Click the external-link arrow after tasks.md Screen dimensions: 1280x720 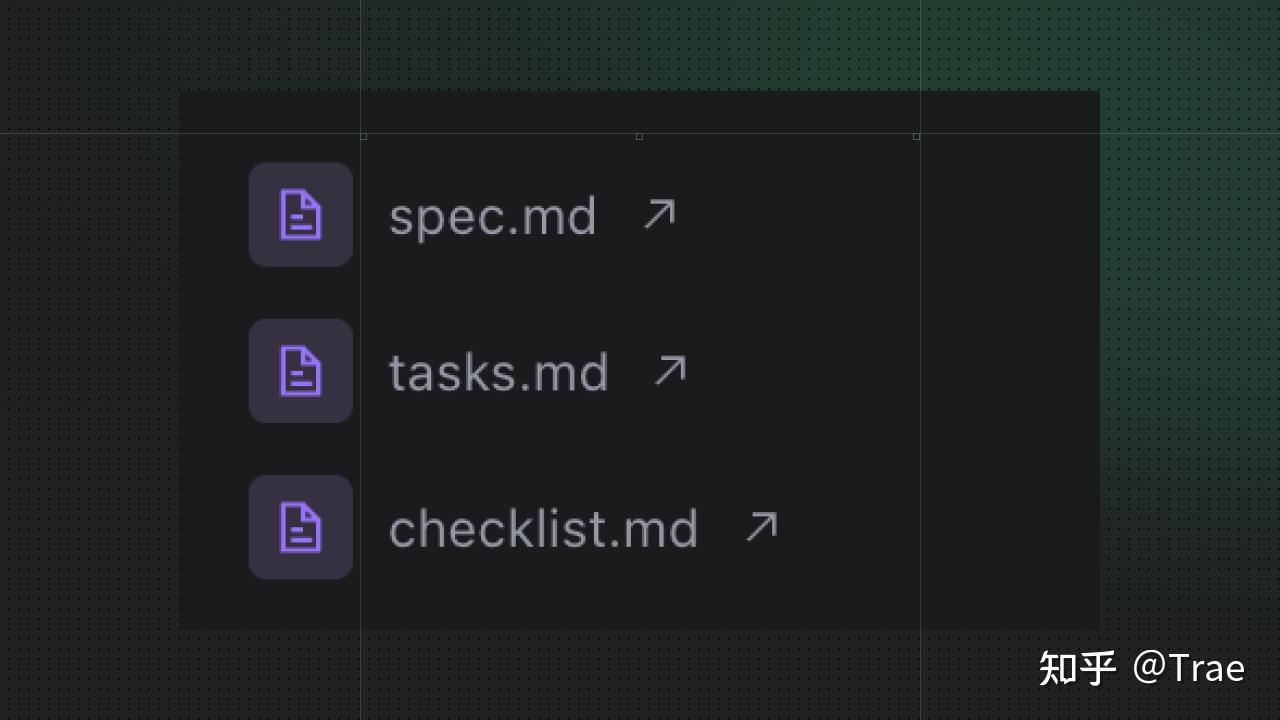pos(670,370)
